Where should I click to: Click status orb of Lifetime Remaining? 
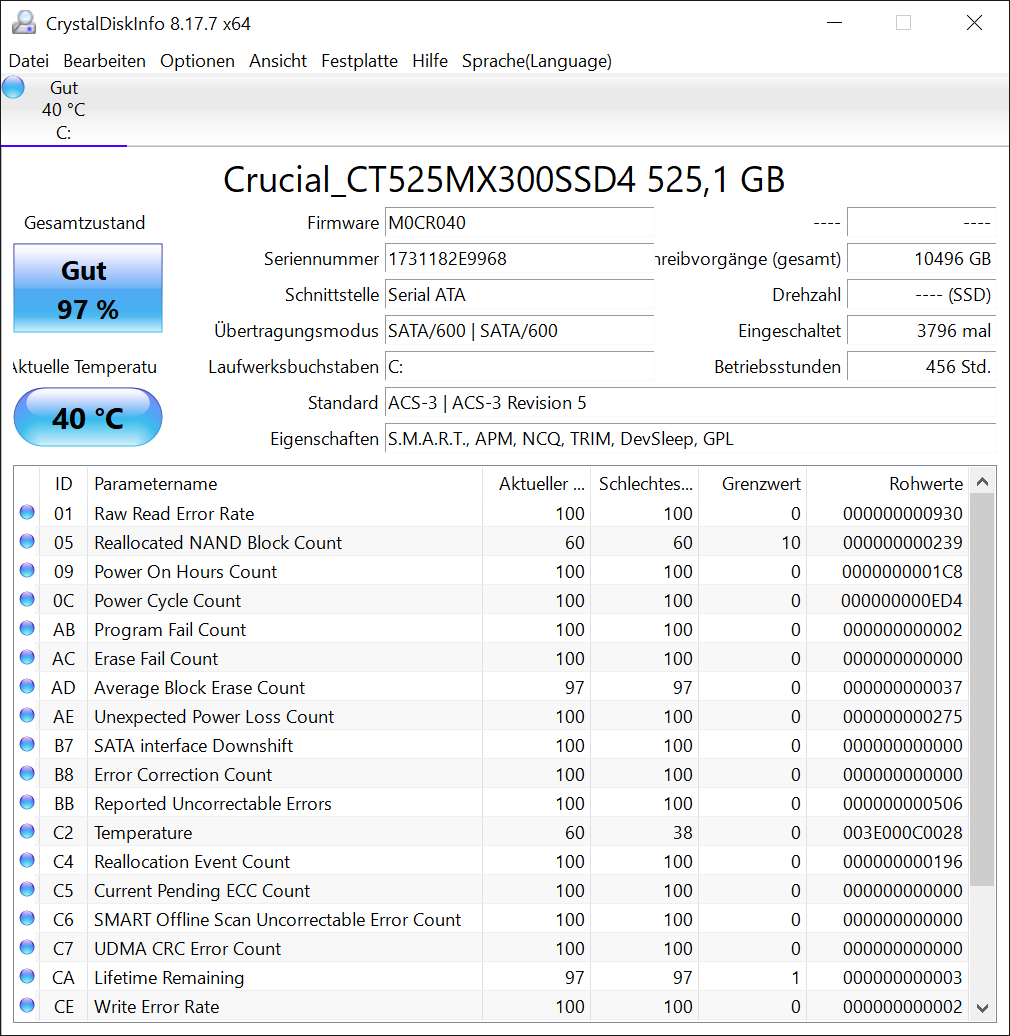click(x=27, y=976)
